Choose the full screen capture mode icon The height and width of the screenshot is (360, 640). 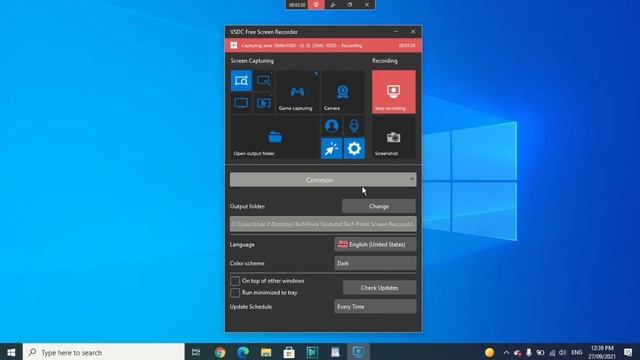(x=241, y=103)
